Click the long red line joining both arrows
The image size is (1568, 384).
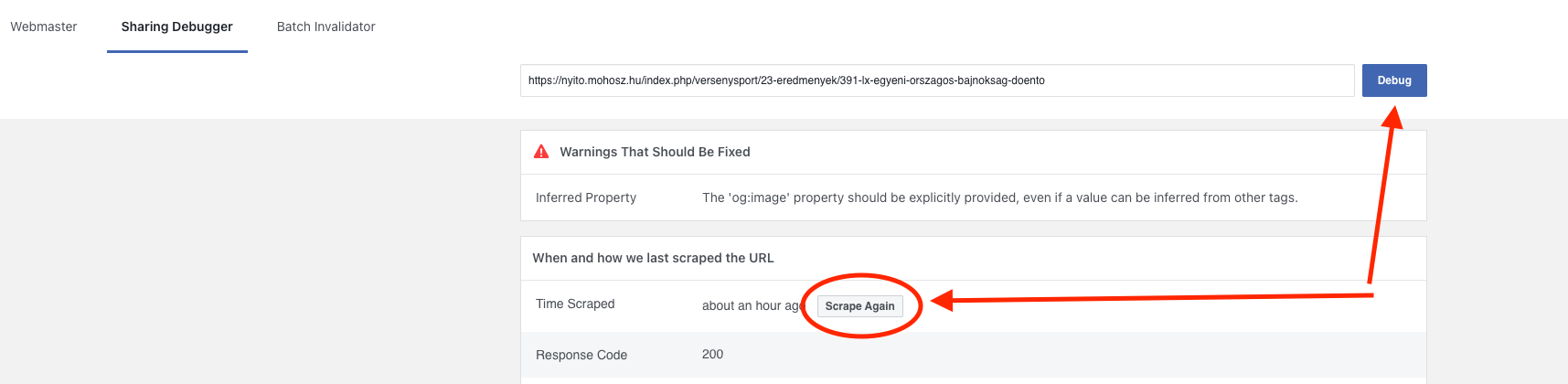point(1161,297)
